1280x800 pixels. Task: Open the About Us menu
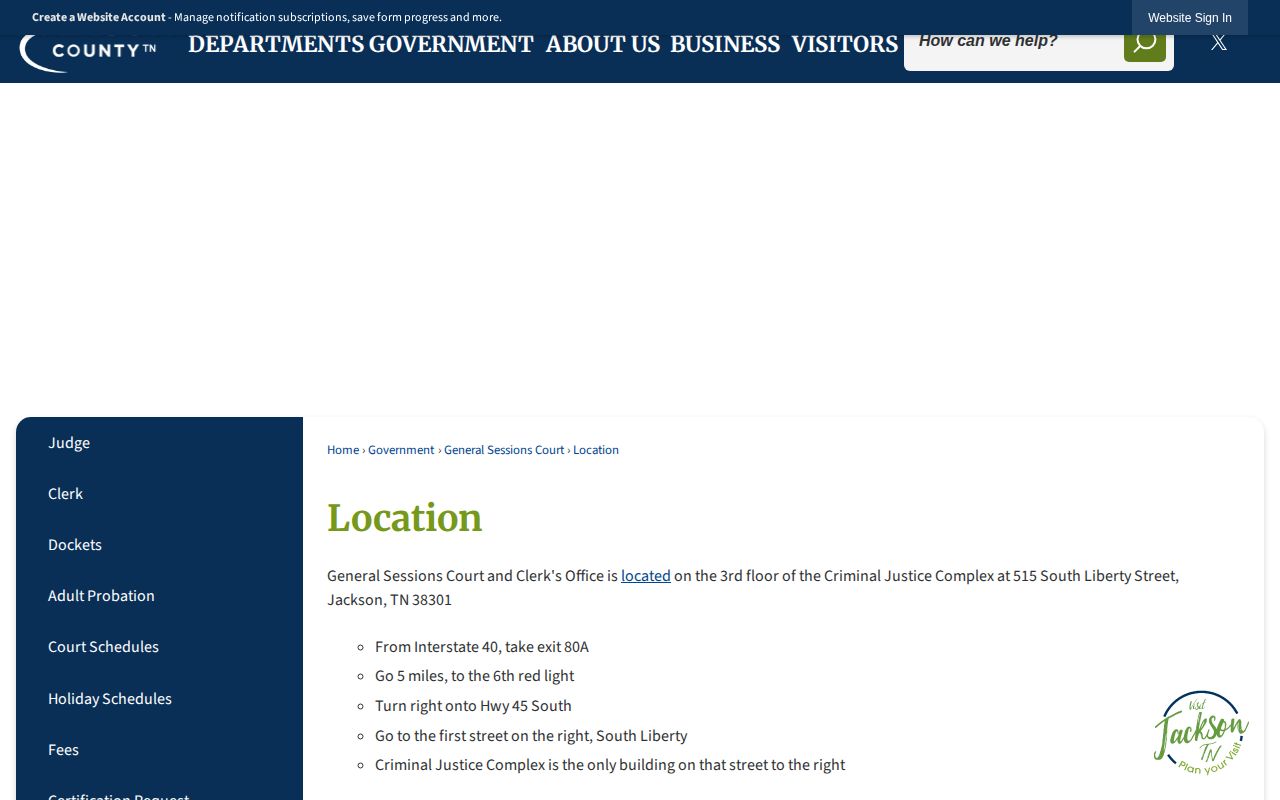(x=603, y=44)
